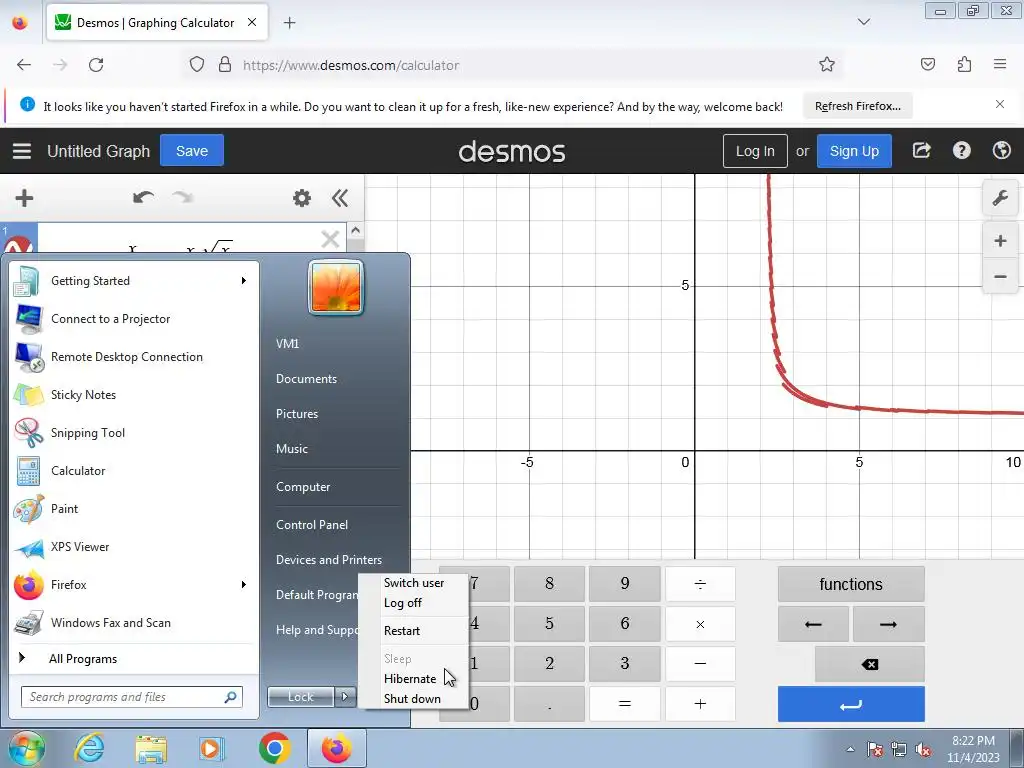Click the muted volume tray icon
The image size is (1024, 768).
923,750
